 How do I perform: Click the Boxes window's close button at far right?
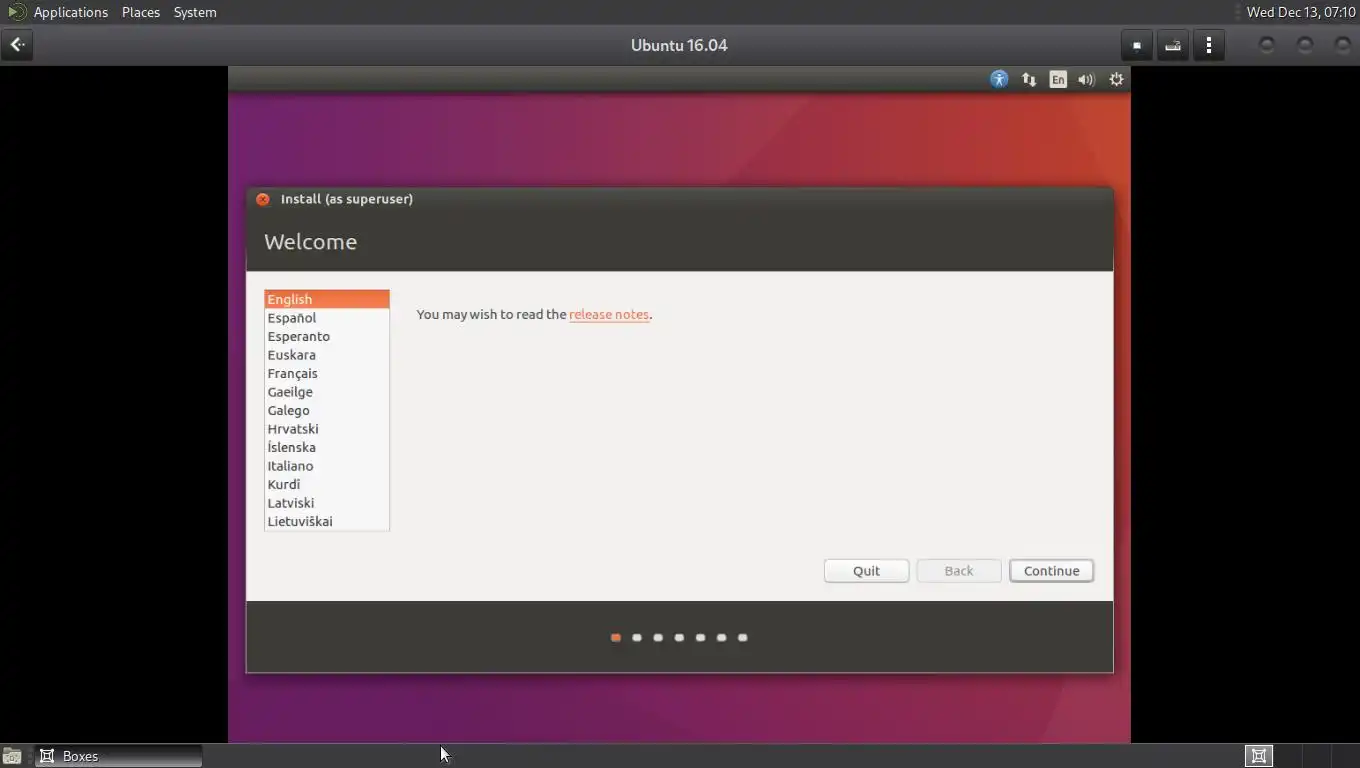pos(1342,45)
